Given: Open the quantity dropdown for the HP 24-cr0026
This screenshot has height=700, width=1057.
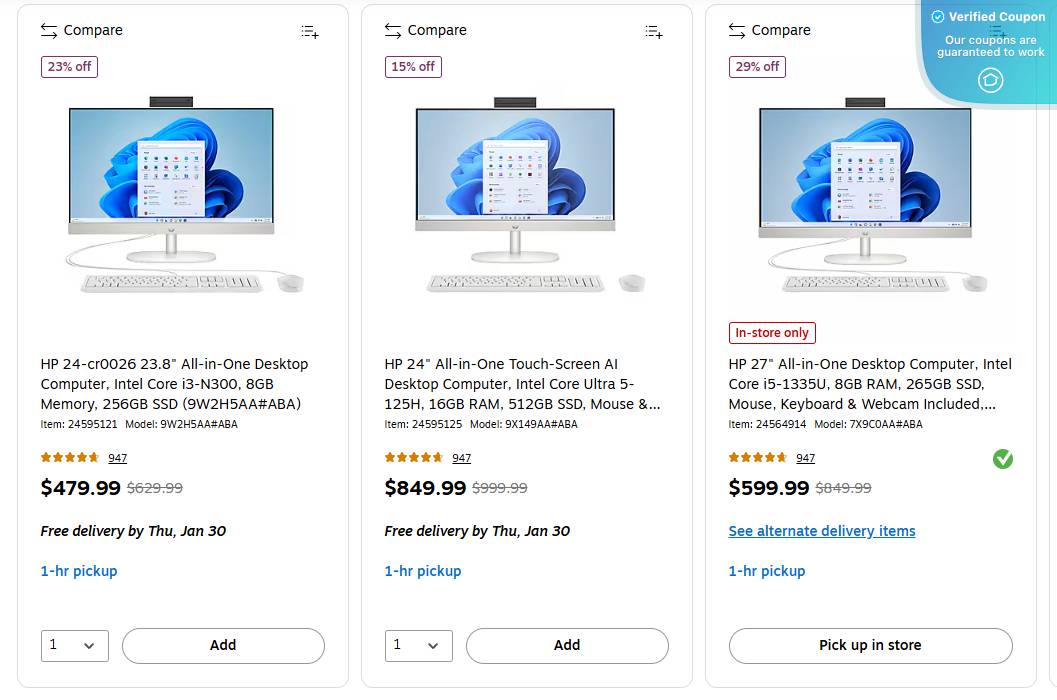Looking at the screenshot, I should click(74, 646).
